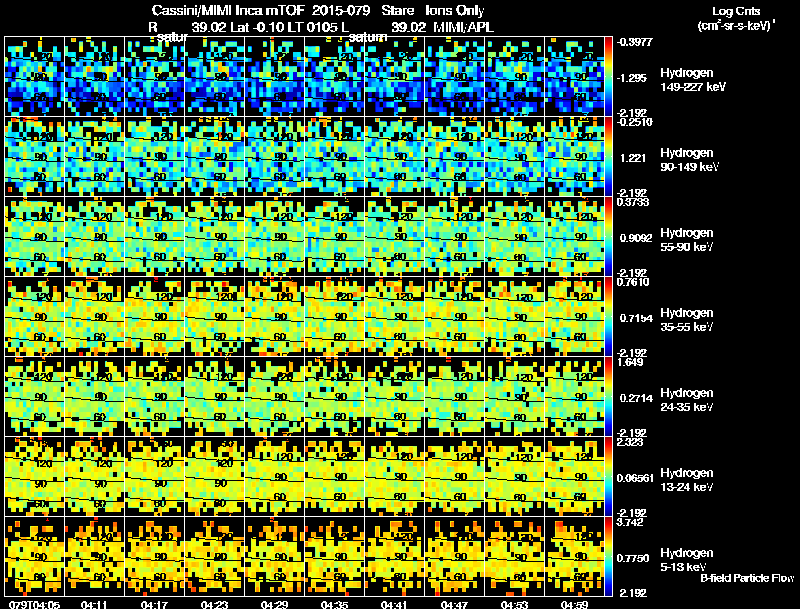The height and width of the screenshot is (609, 800).
Task: Click the 'MIMI/APL' header text
Action: [x=463, y=27]
